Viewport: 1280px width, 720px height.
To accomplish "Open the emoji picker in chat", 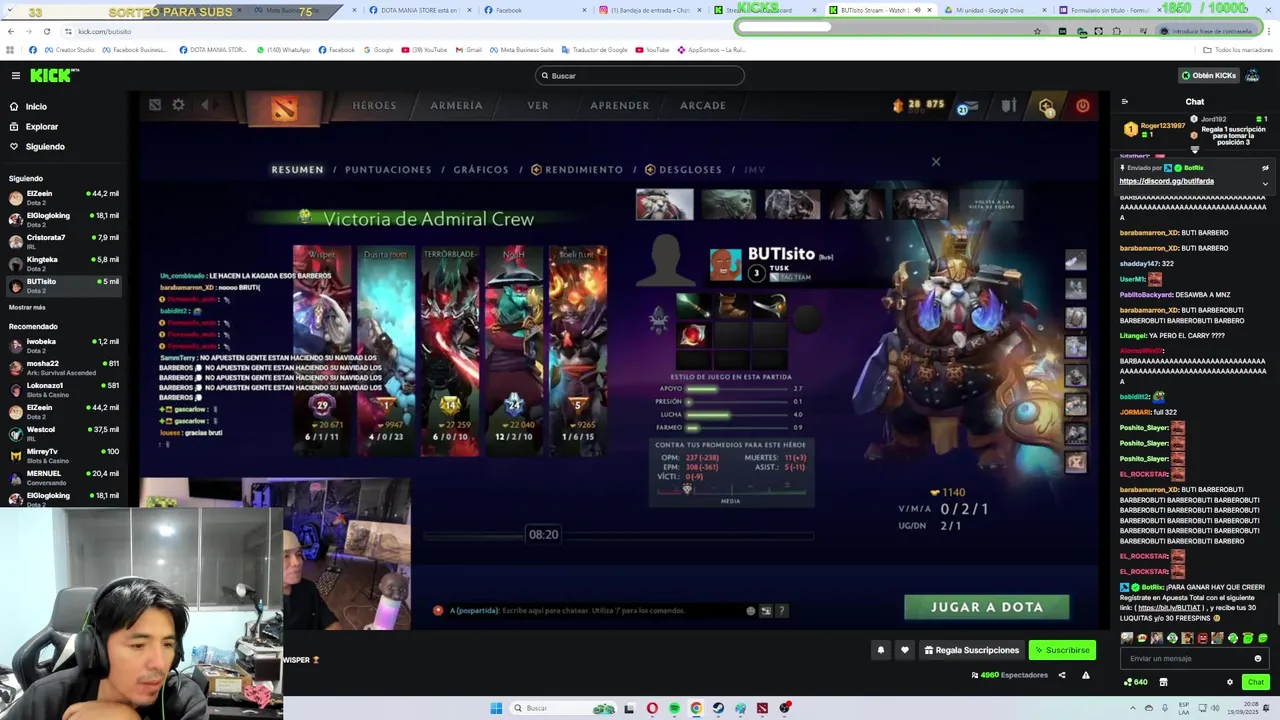I will [x=1258, y=659].
